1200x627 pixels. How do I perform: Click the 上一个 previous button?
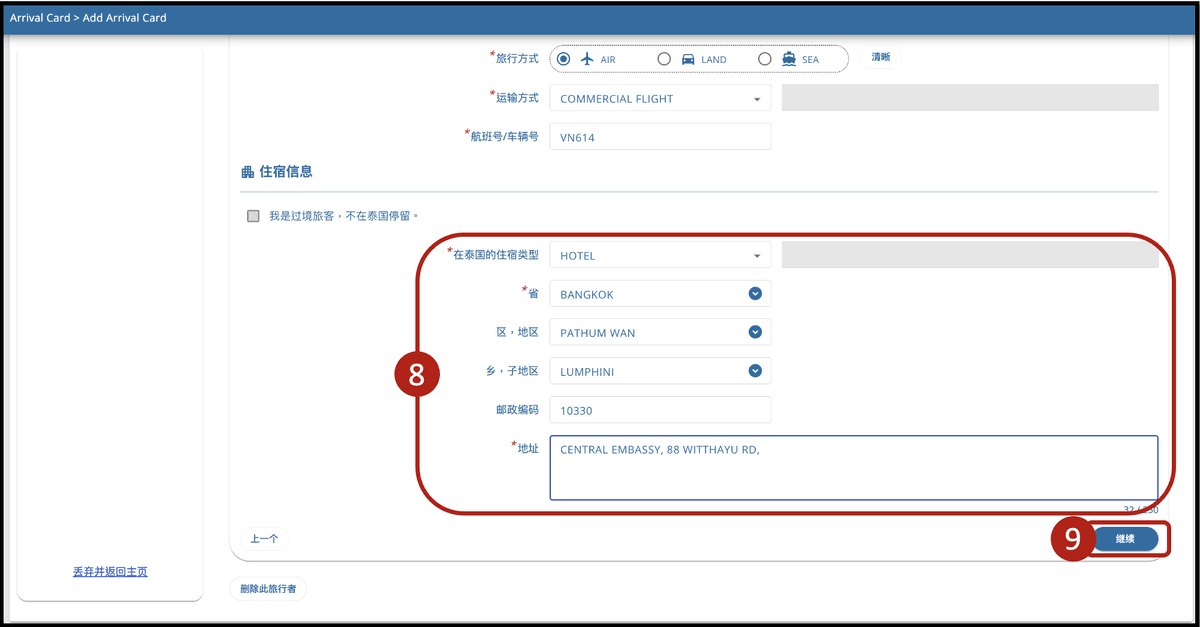point(264,538)
